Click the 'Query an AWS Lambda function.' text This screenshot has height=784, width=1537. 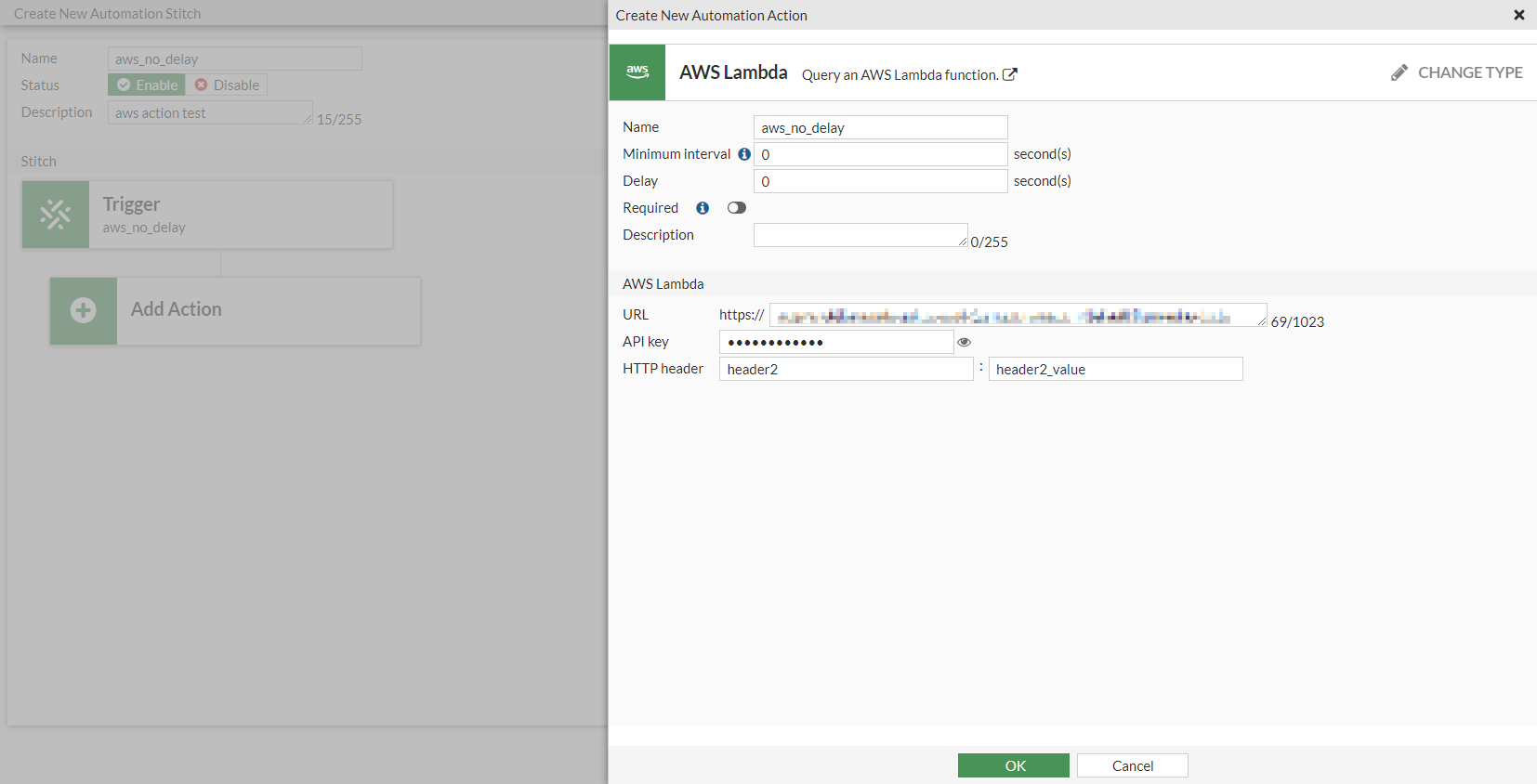900,75
